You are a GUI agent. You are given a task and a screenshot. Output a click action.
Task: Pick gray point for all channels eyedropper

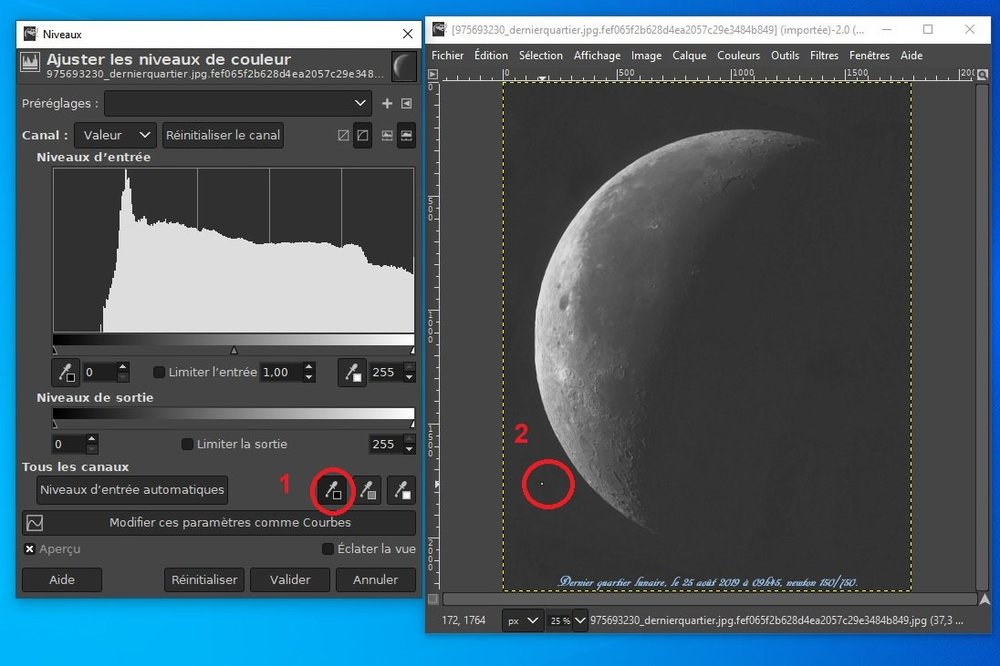click(367, 490)
